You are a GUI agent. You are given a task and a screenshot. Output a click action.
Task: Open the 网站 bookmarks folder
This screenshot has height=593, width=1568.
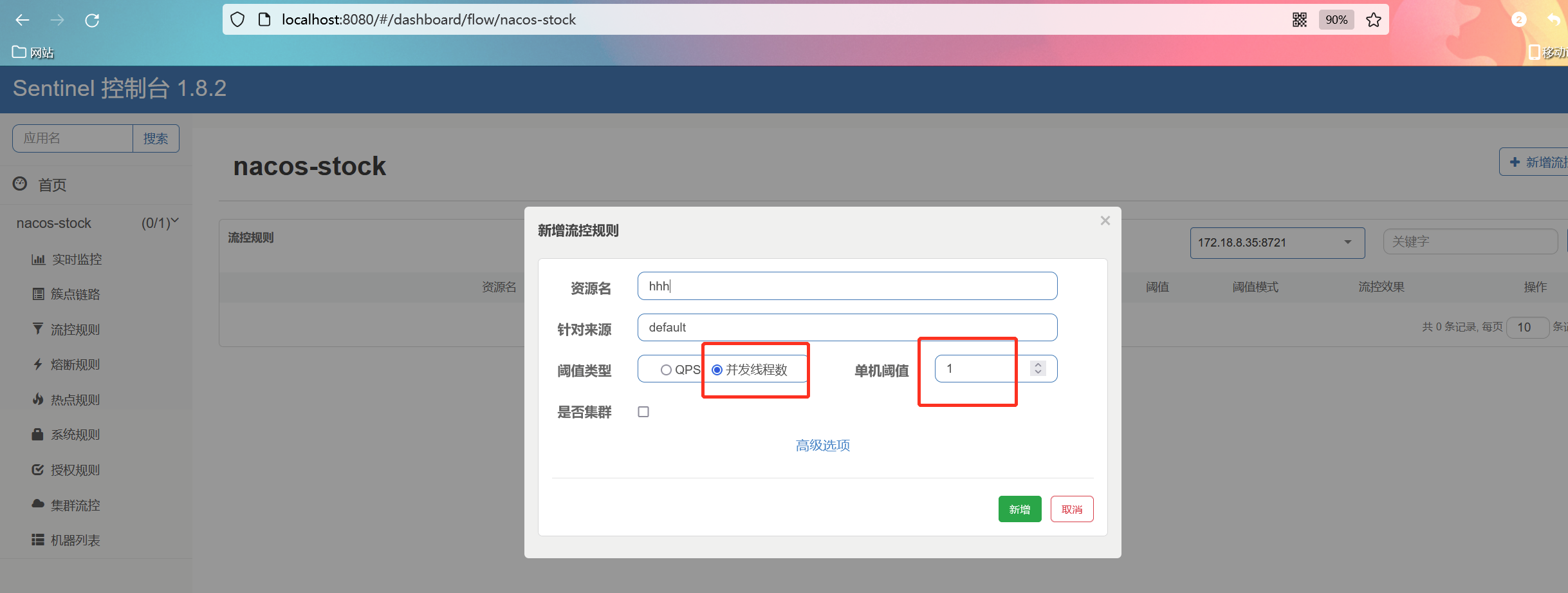click(x=33, y=52)
